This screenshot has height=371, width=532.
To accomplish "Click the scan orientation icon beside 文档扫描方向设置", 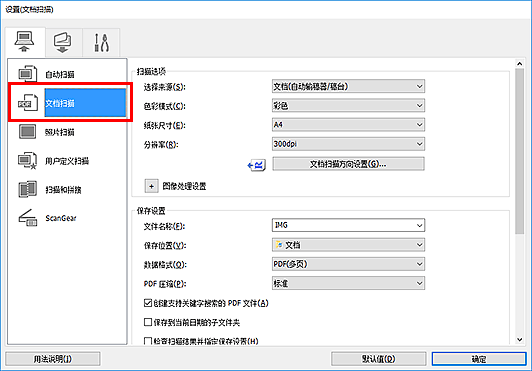I will tap(256, 165).
